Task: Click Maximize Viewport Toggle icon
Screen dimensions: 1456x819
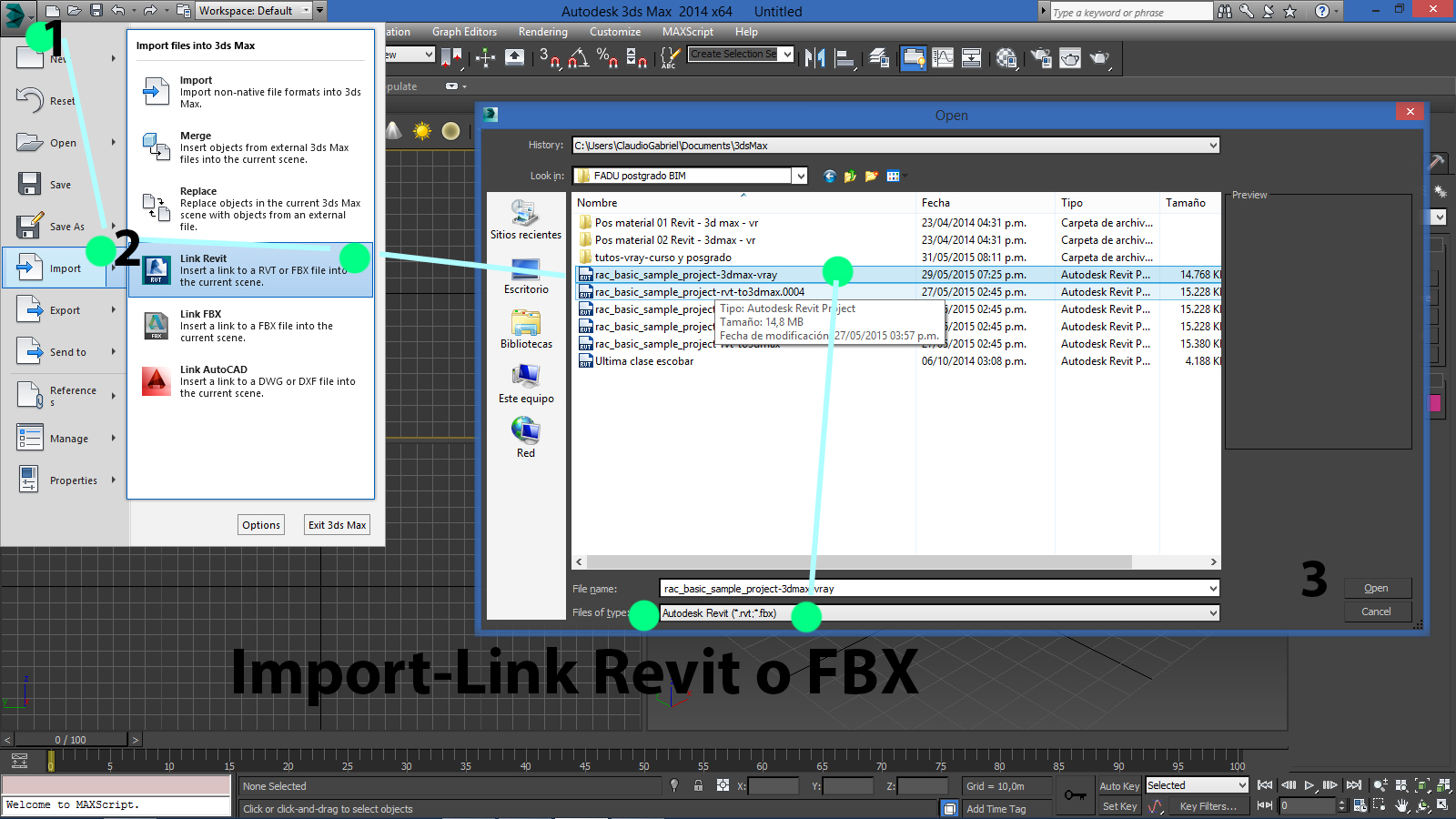Action: coord(1442,806)
